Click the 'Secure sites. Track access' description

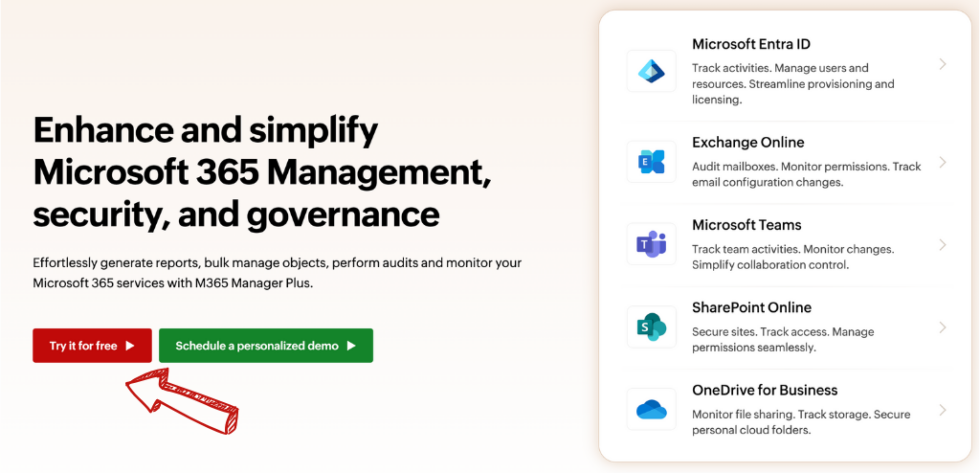[783, 339]
